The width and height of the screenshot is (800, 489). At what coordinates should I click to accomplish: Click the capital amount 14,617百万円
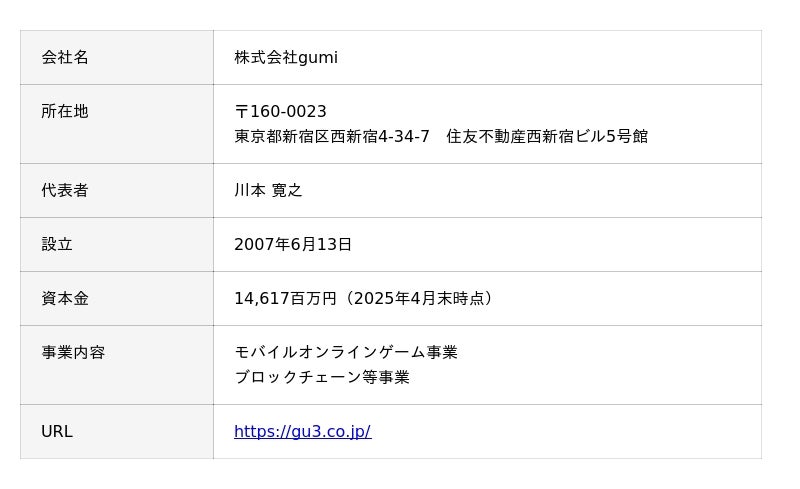(x=285, y=298)
